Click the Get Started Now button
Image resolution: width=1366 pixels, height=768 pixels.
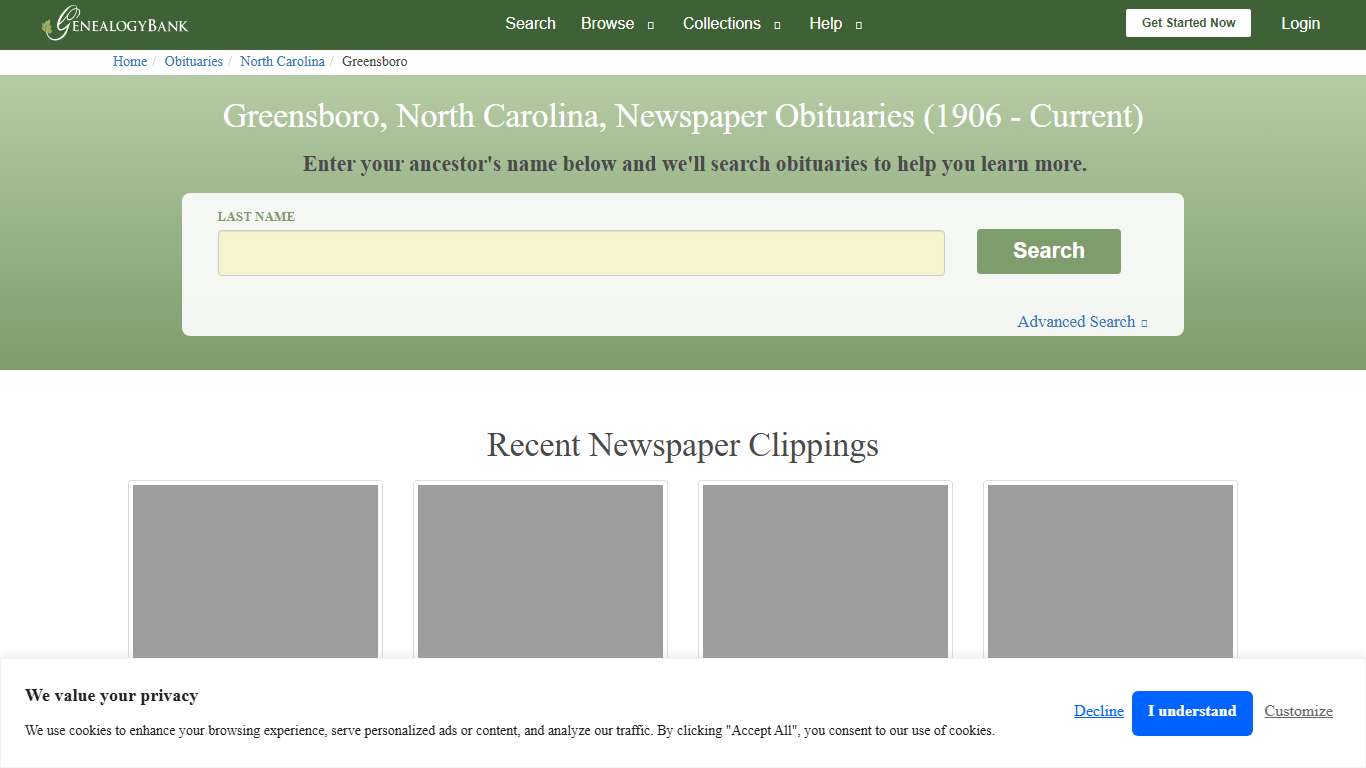[1188, 22]
